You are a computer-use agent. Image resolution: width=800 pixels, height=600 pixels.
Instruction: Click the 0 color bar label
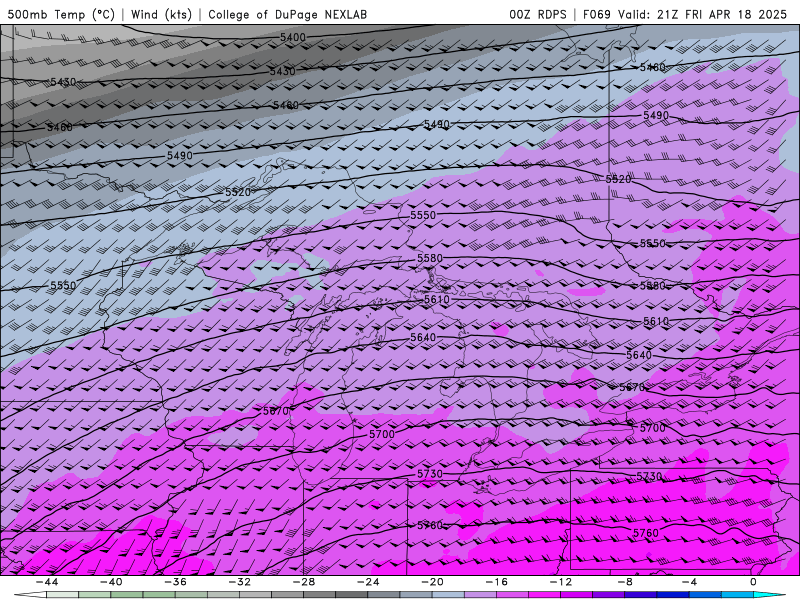coord(754,582)
